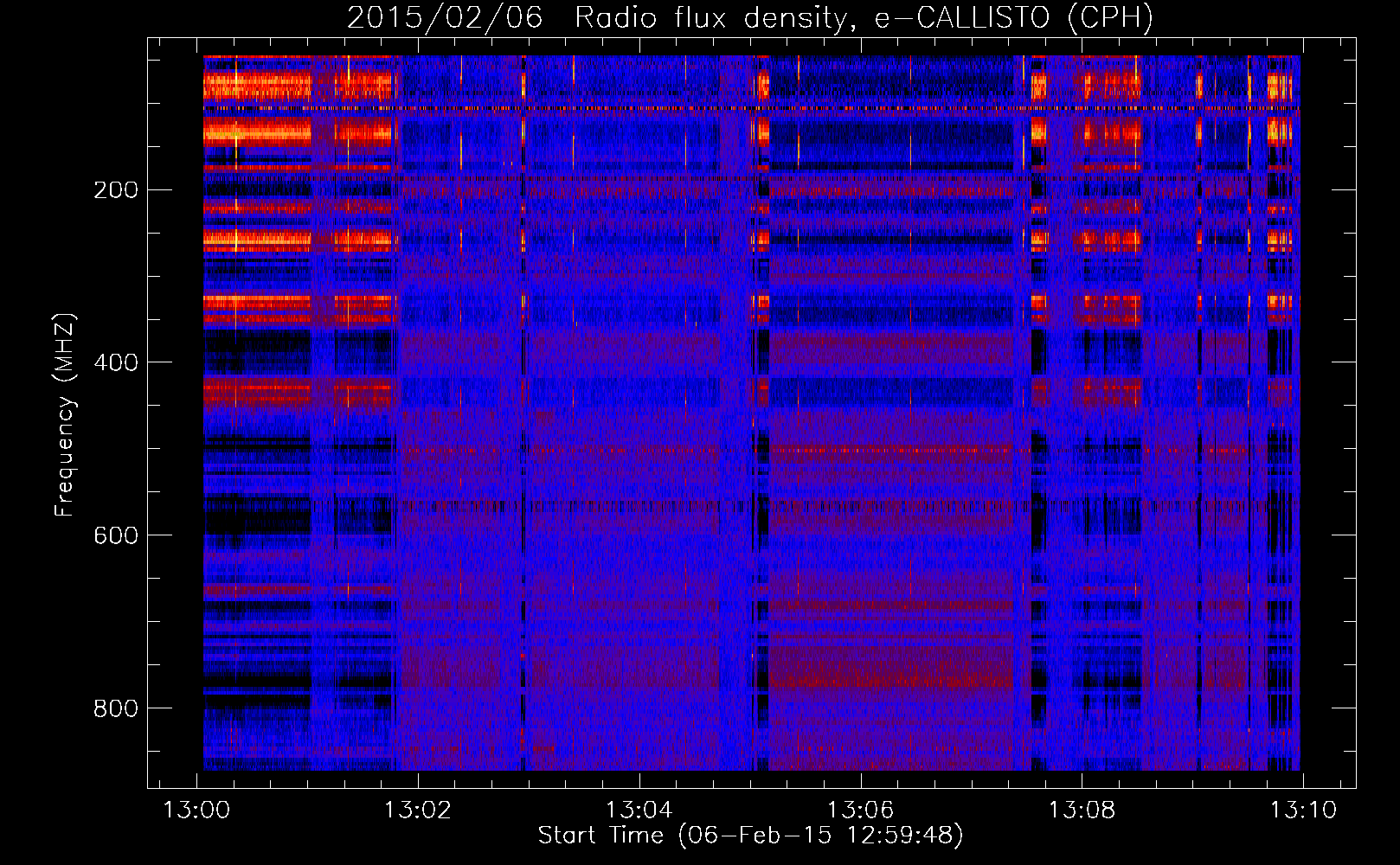Click the 13:10 time tick label

(x=1303, y=811)
